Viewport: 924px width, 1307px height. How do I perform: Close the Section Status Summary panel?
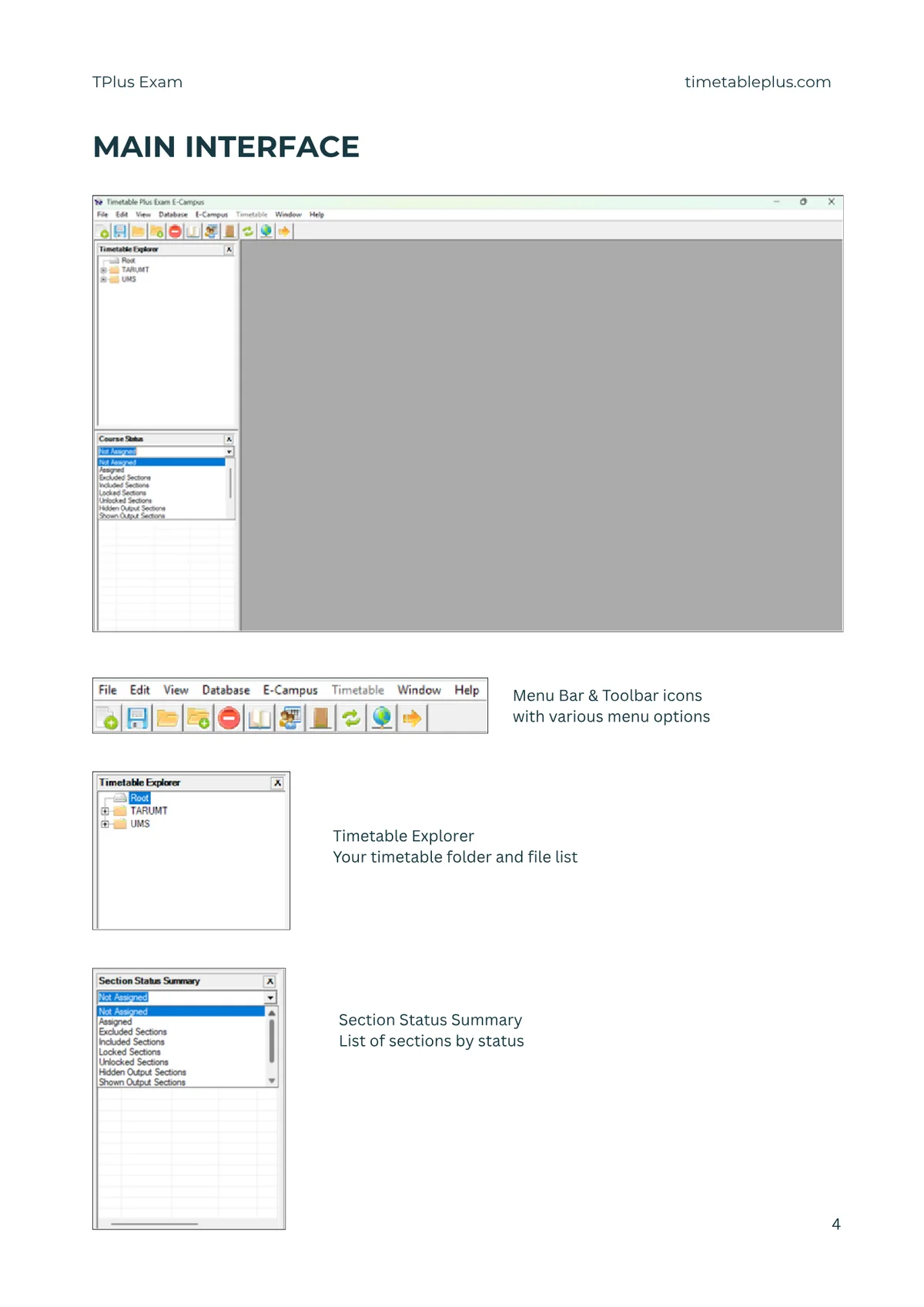point(269,982)
